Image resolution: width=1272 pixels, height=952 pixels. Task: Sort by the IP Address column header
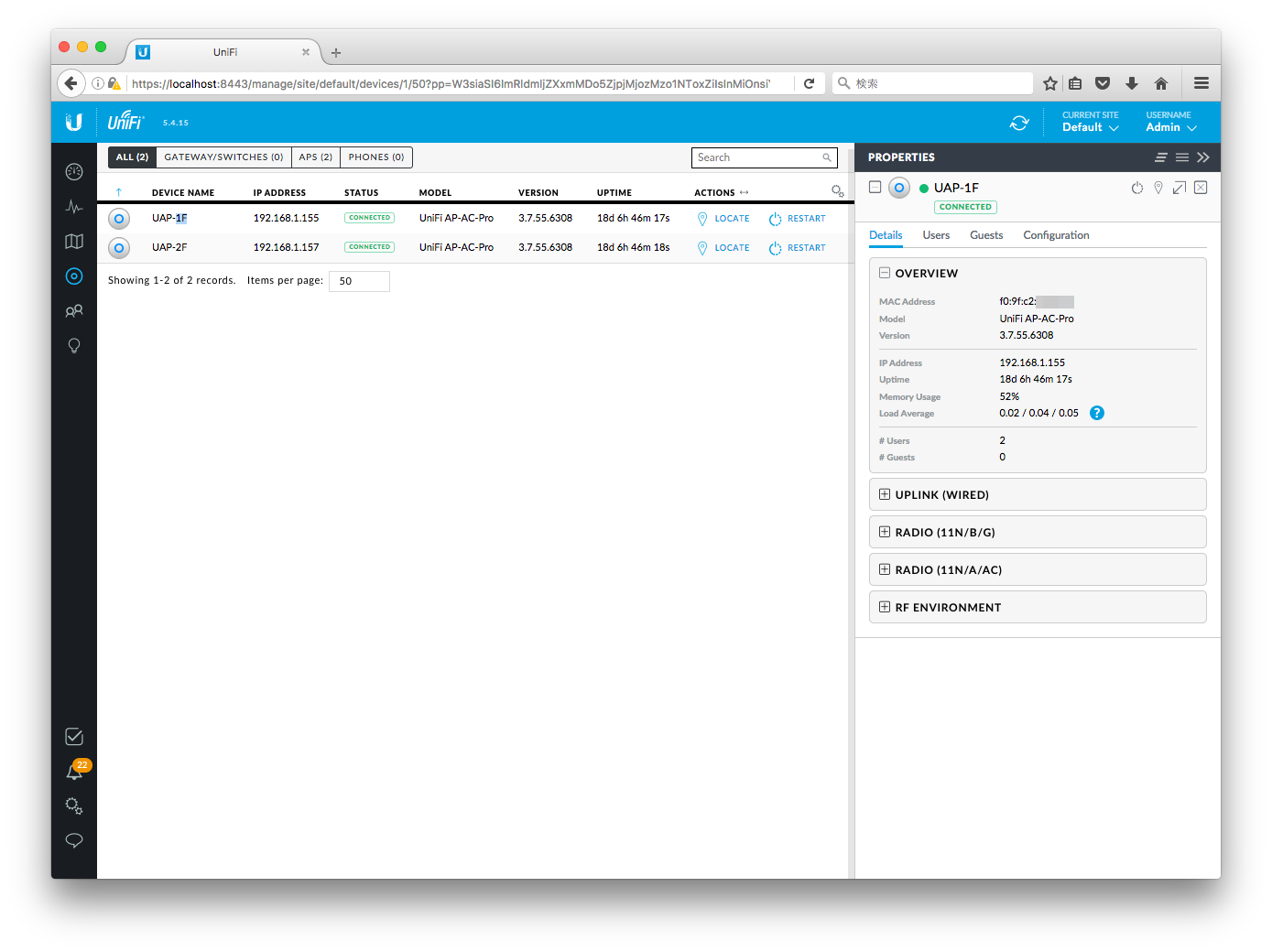pyautogui.click(x=279, y=193)
